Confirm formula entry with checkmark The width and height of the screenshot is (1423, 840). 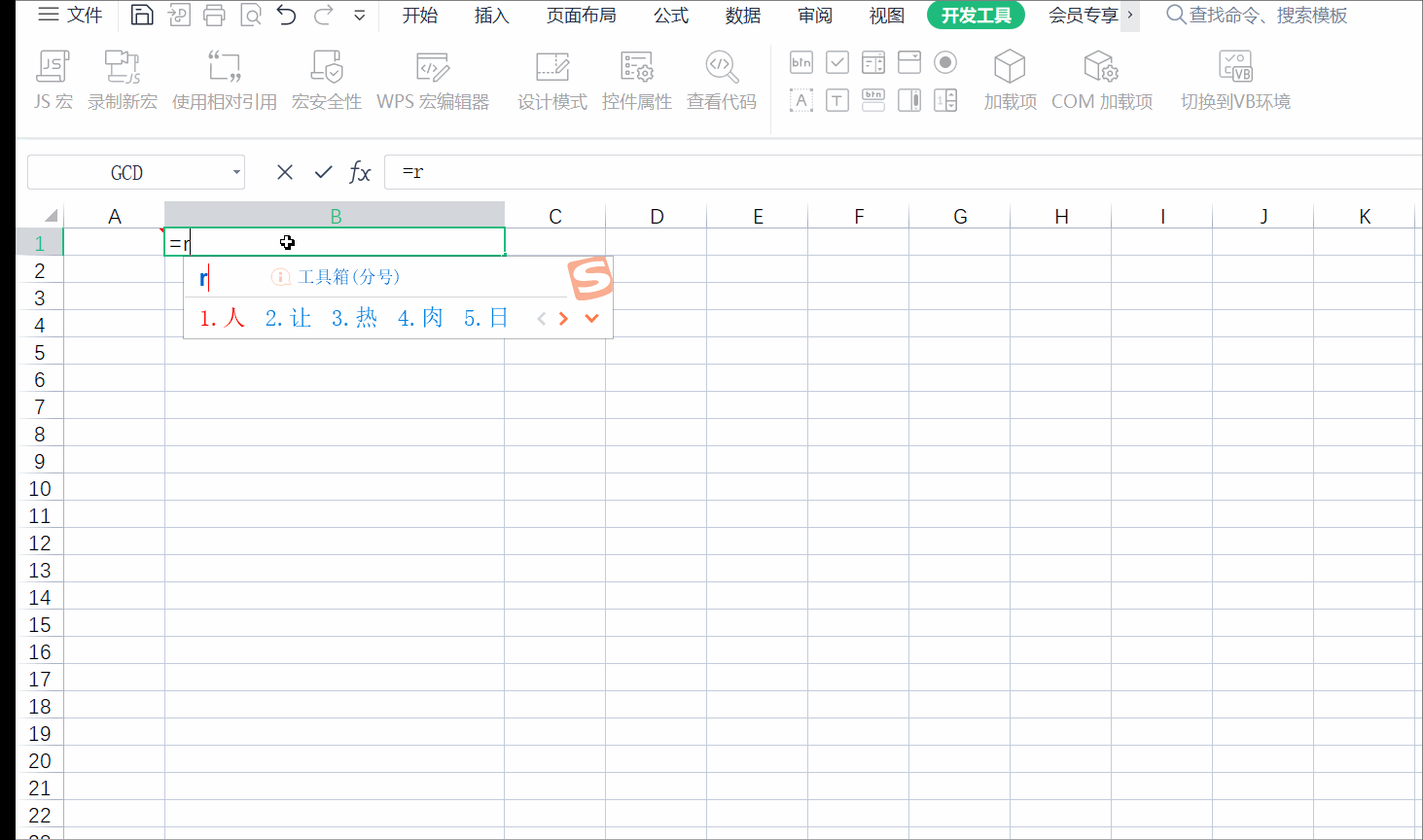324,172
